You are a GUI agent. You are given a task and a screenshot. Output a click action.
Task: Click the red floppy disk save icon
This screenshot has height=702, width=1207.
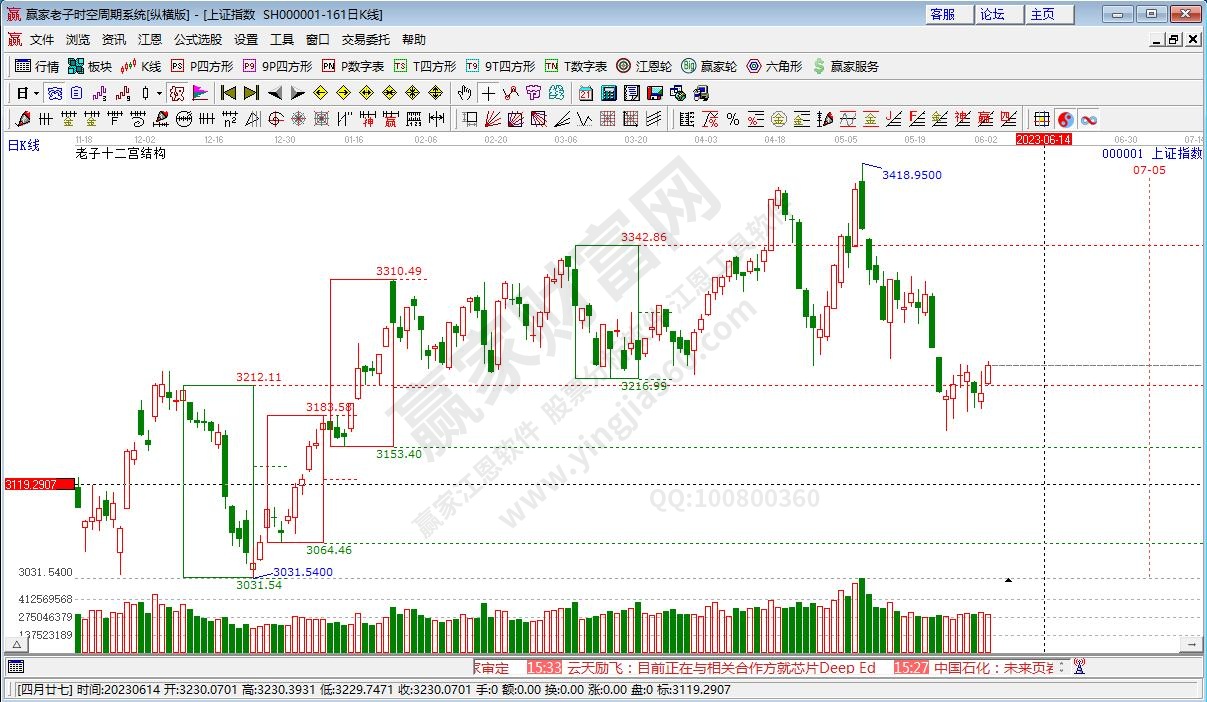coord(655,93)
